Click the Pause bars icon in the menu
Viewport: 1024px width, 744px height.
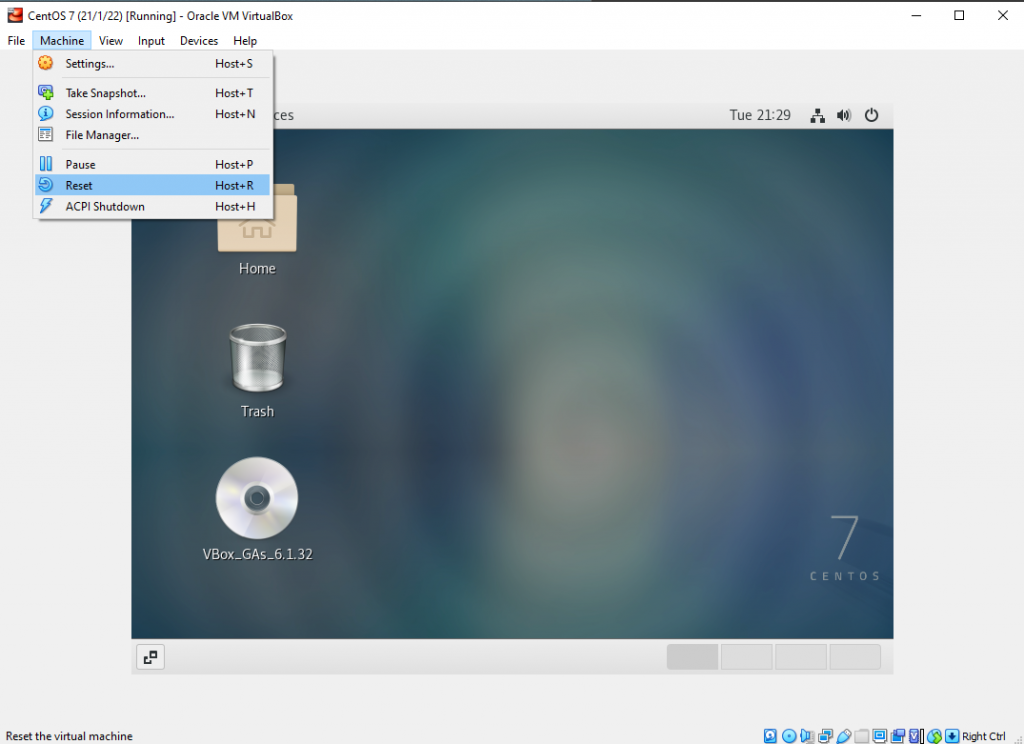click(45, 164)
